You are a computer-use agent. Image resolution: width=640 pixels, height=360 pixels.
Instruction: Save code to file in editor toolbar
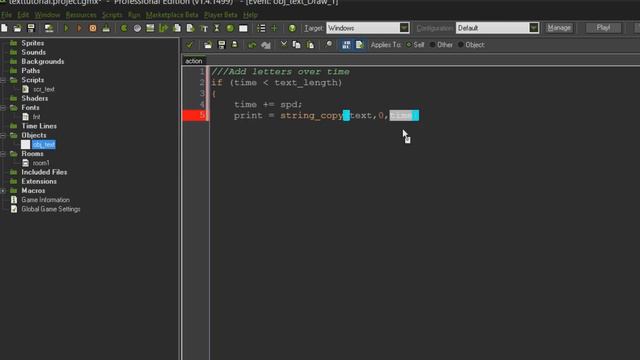tap(222, 44)
